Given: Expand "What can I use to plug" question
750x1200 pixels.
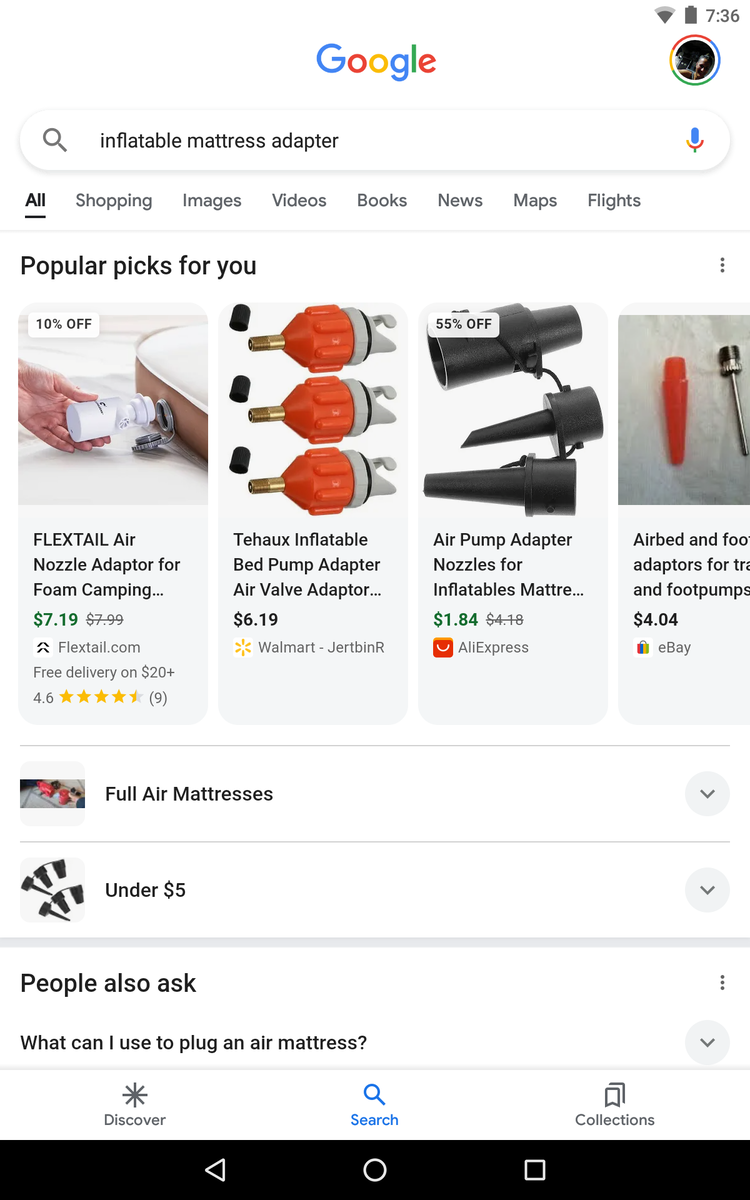Looking at the screenshot, I should tap(707, 1042).
